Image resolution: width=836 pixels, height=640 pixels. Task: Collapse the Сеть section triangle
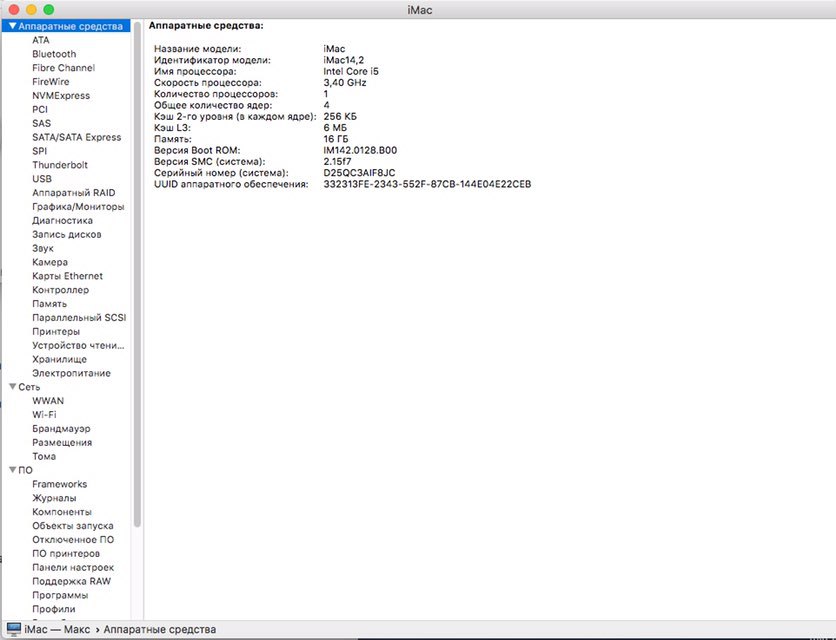(x=12, y=387)
